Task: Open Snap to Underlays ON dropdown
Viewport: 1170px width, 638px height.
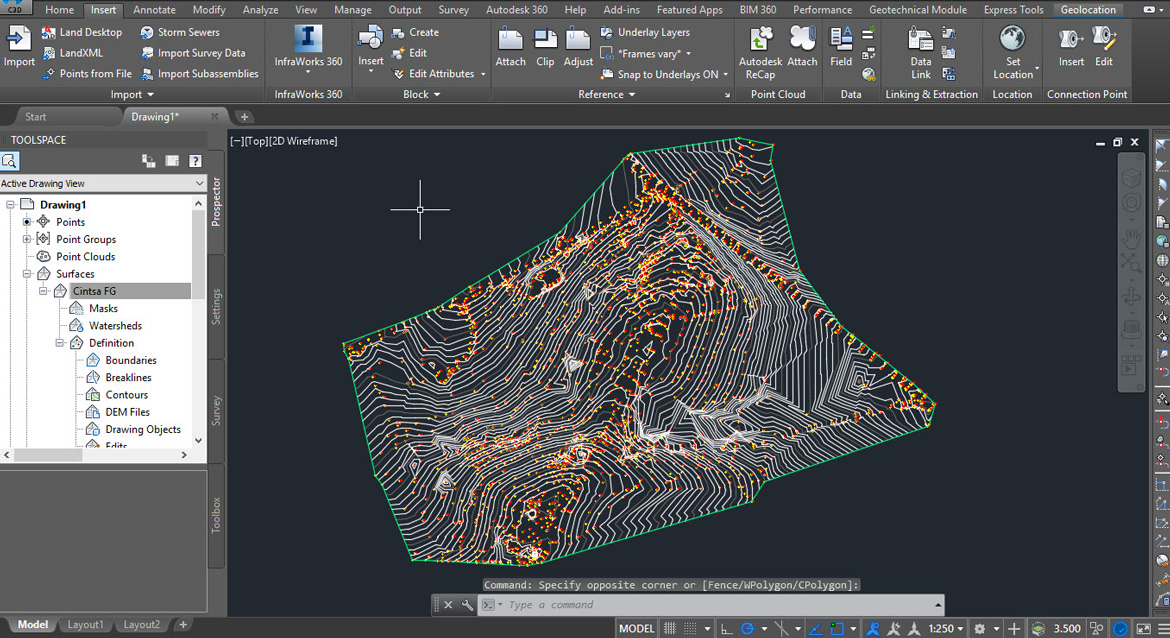Action: click(x=725, y=74)
